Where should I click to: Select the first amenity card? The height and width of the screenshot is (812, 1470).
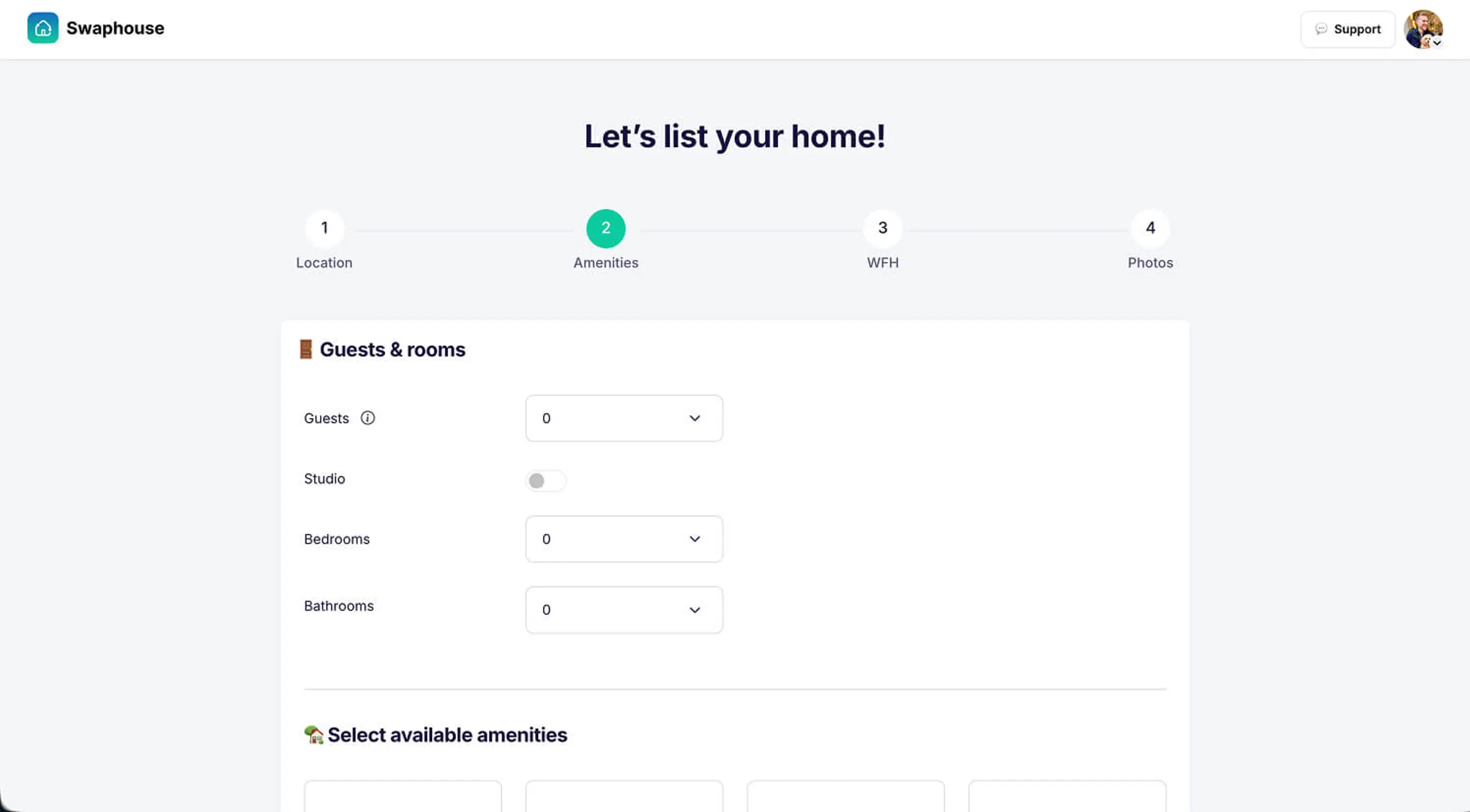coord(403,797)
